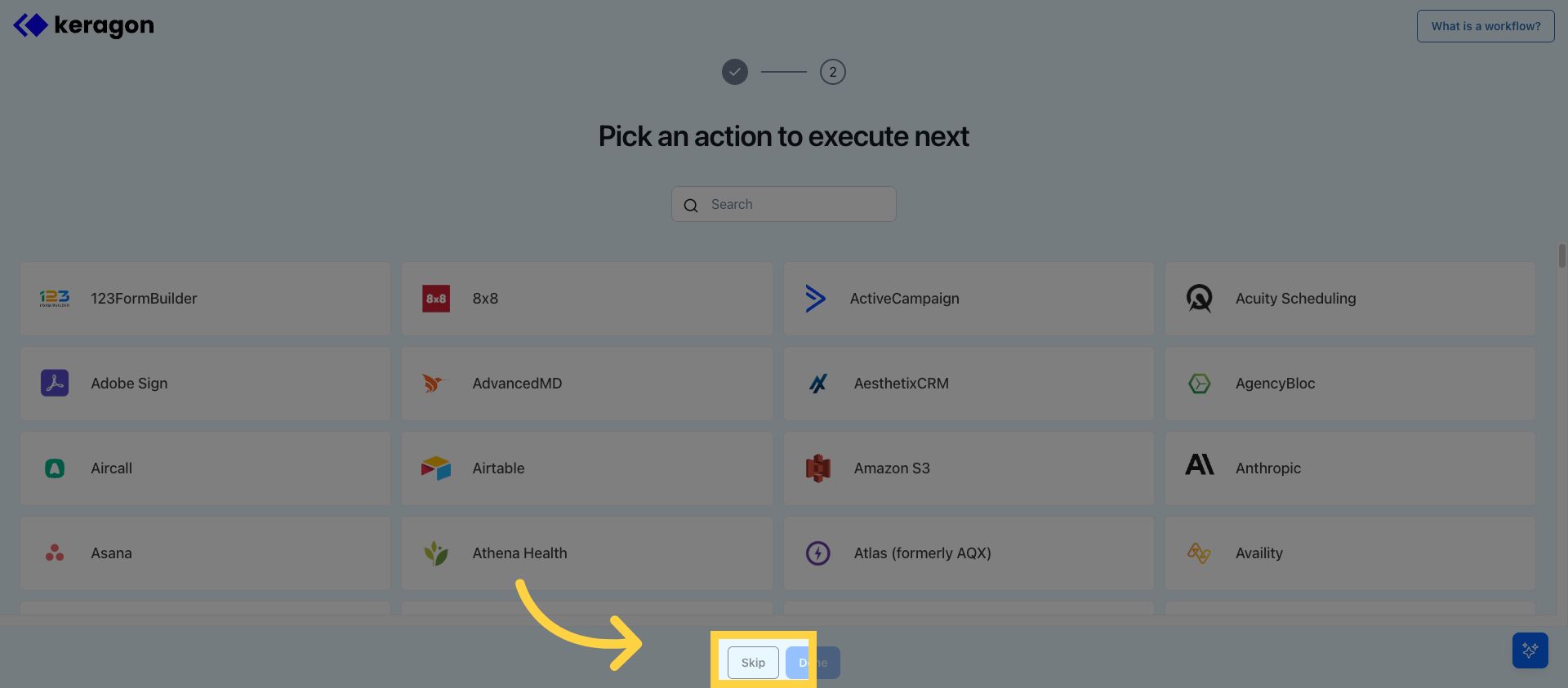Select the 123FormBuilder integration icon
The height and width of the screenshot is (688, 1568).
(x=54, y=299)
